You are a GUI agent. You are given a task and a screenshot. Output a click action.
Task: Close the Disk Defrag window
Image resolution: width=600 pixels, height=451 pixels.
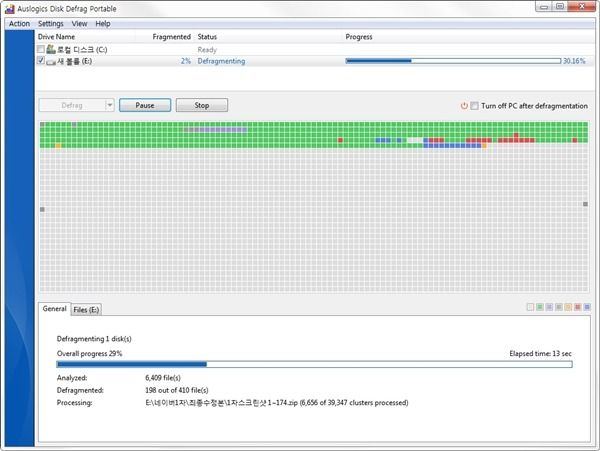(x=582, y=7)
